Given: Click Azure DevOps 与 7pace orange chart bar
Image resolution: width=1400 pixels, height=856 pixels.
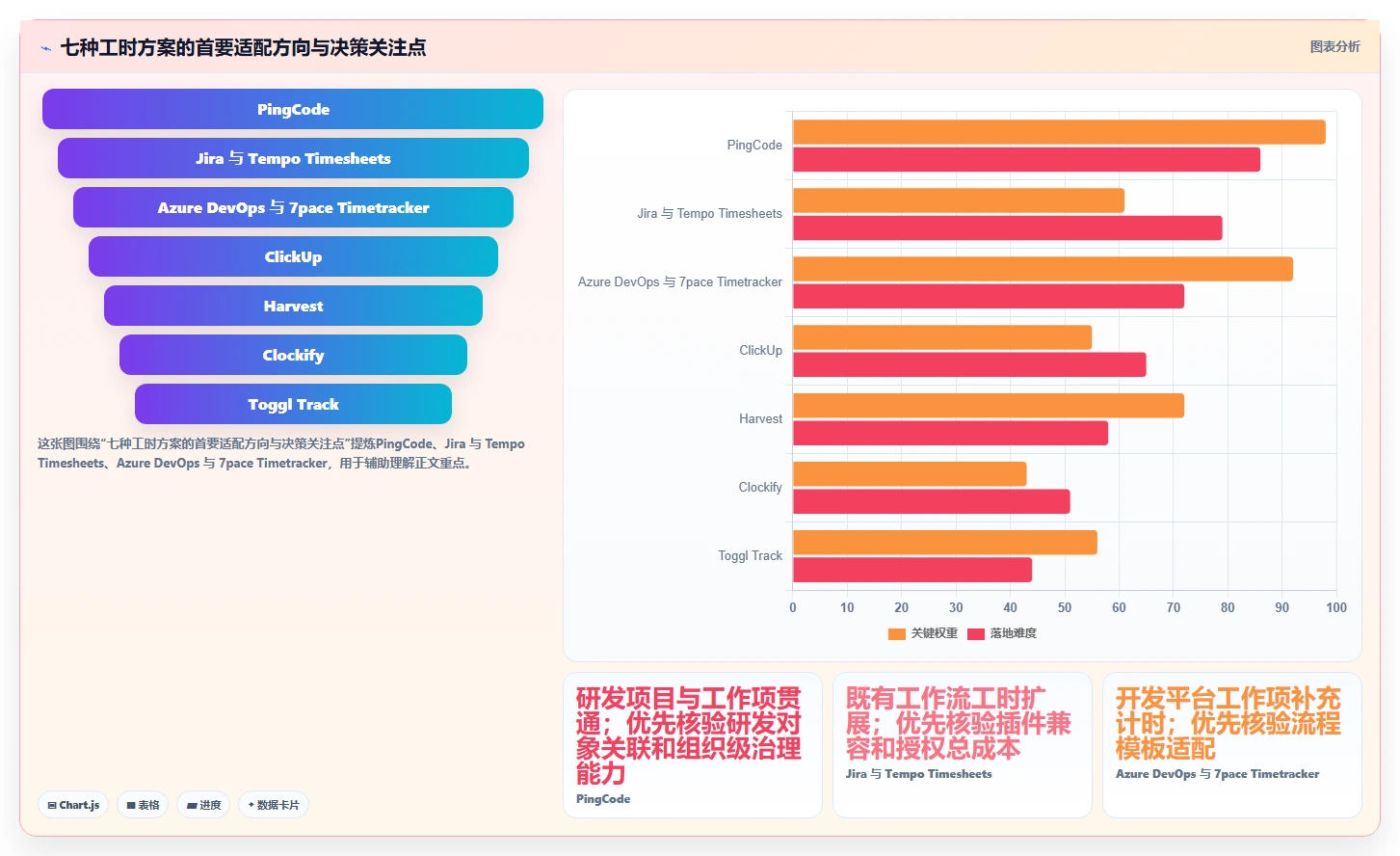Looking at the screenshot, I should [1043, 269].
